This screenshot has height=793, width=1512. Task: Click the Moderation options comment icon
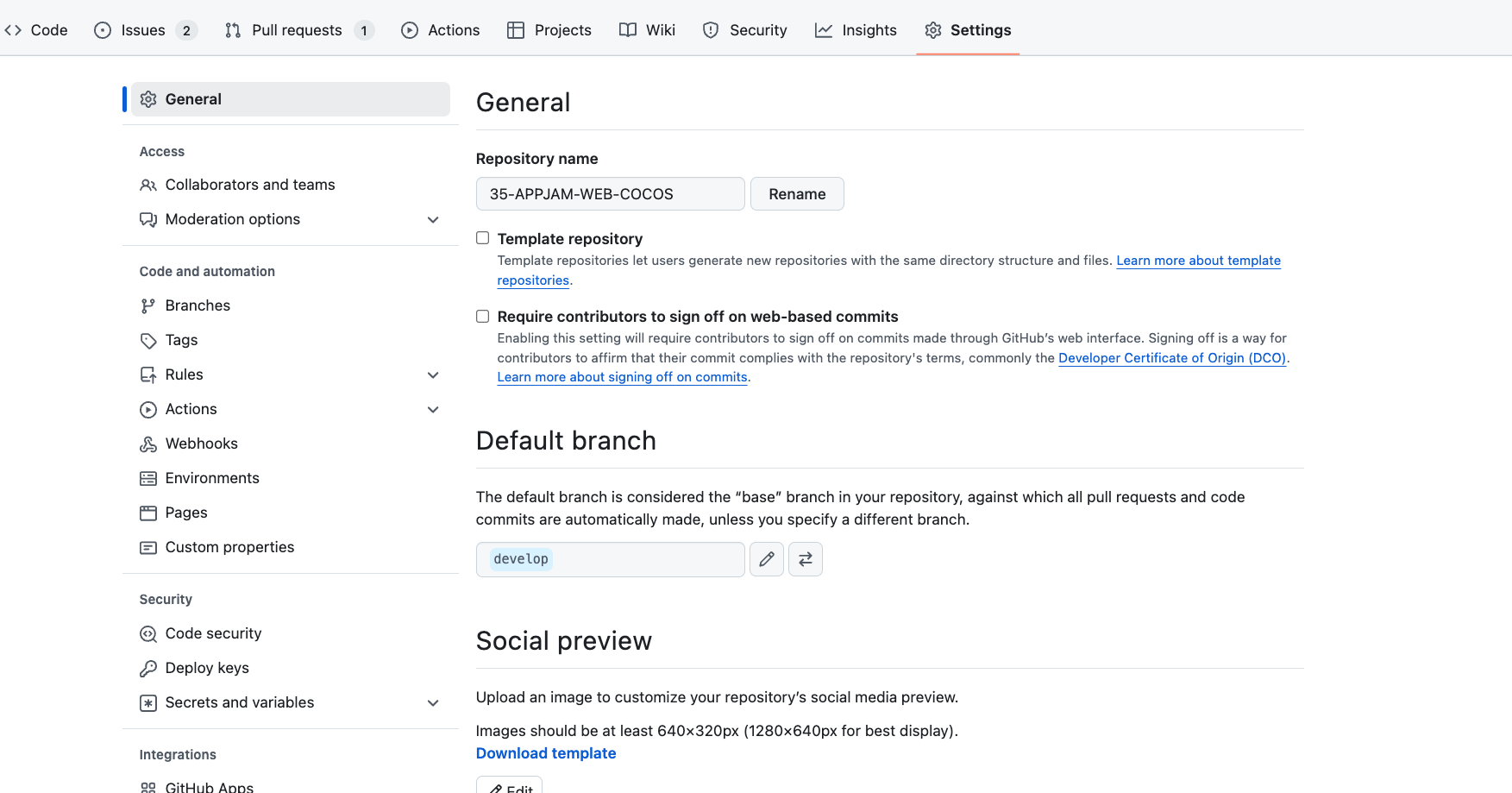148,219
